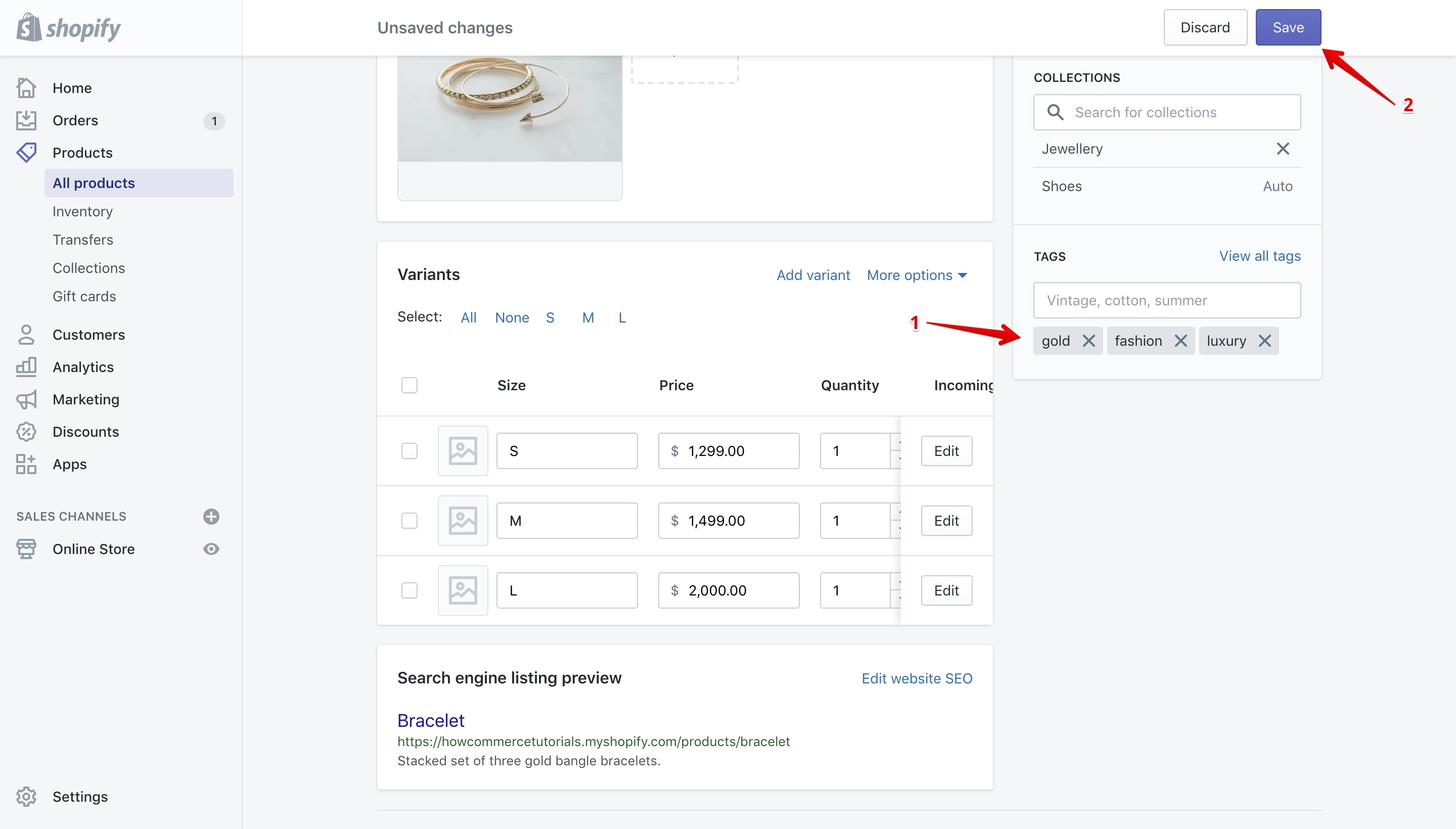Screen dimensions: 1456x829
Task: Discard the unsaved changes
Action: 1205,27
